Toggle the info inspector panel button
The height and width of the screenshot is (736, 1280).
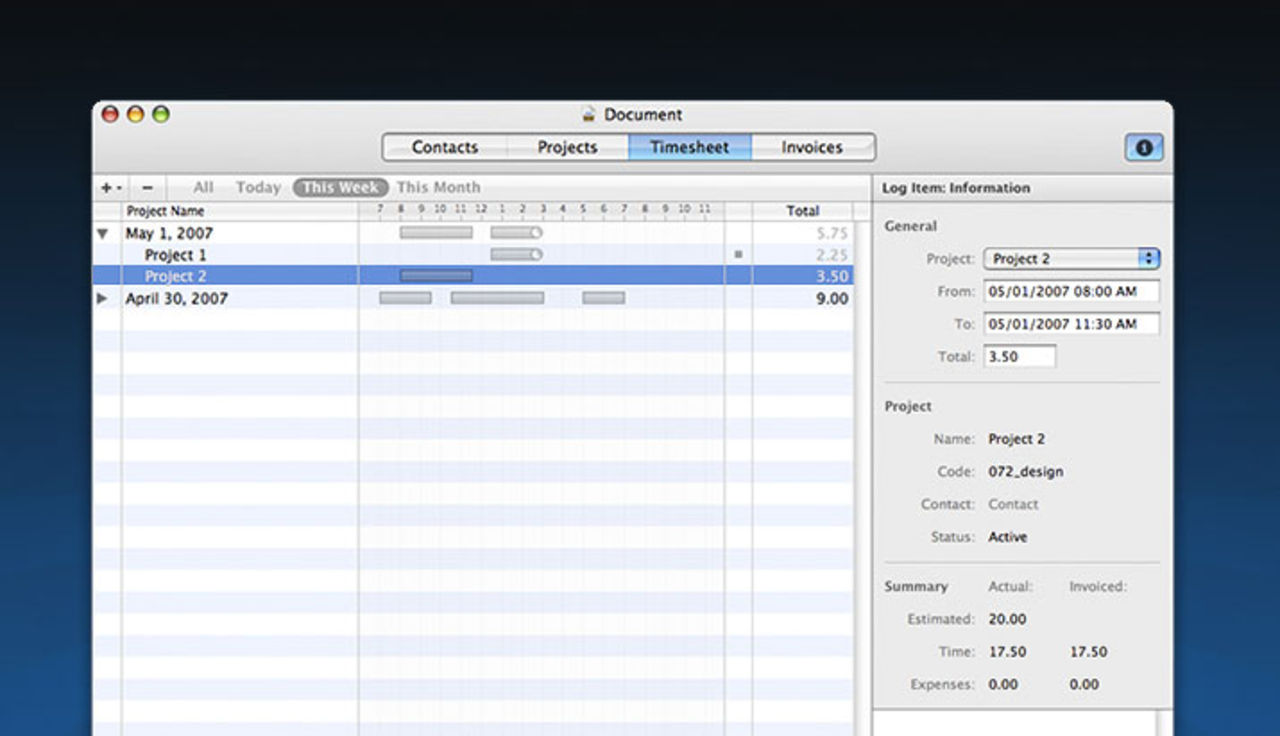point(1143,148)
